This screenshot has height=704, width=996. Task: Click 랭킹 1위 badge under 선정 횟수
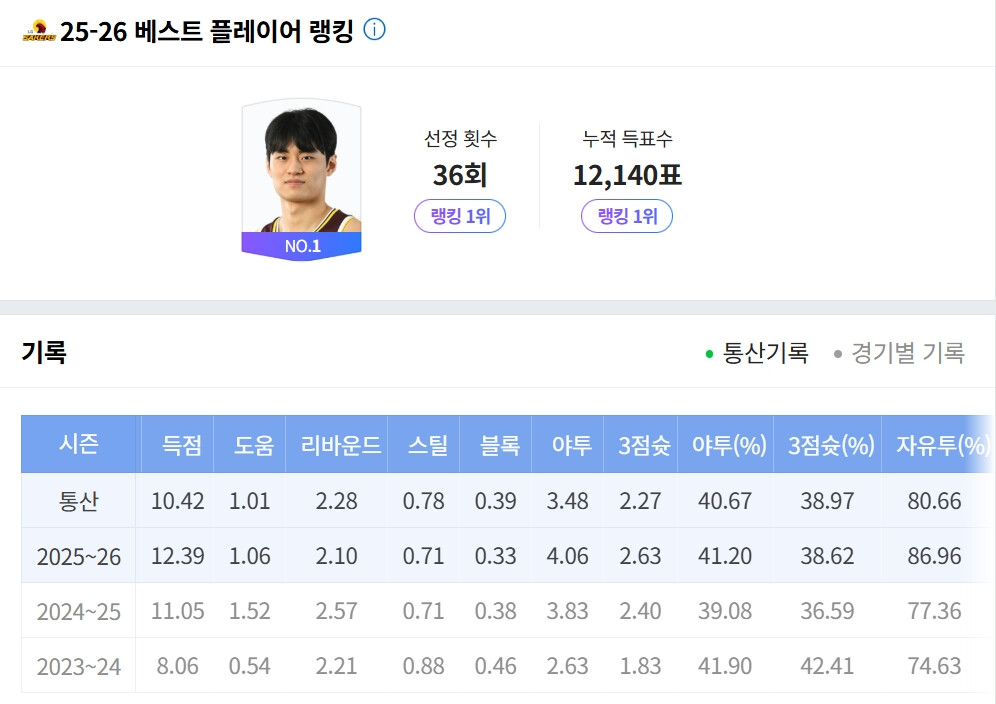[x=460, y=216]
